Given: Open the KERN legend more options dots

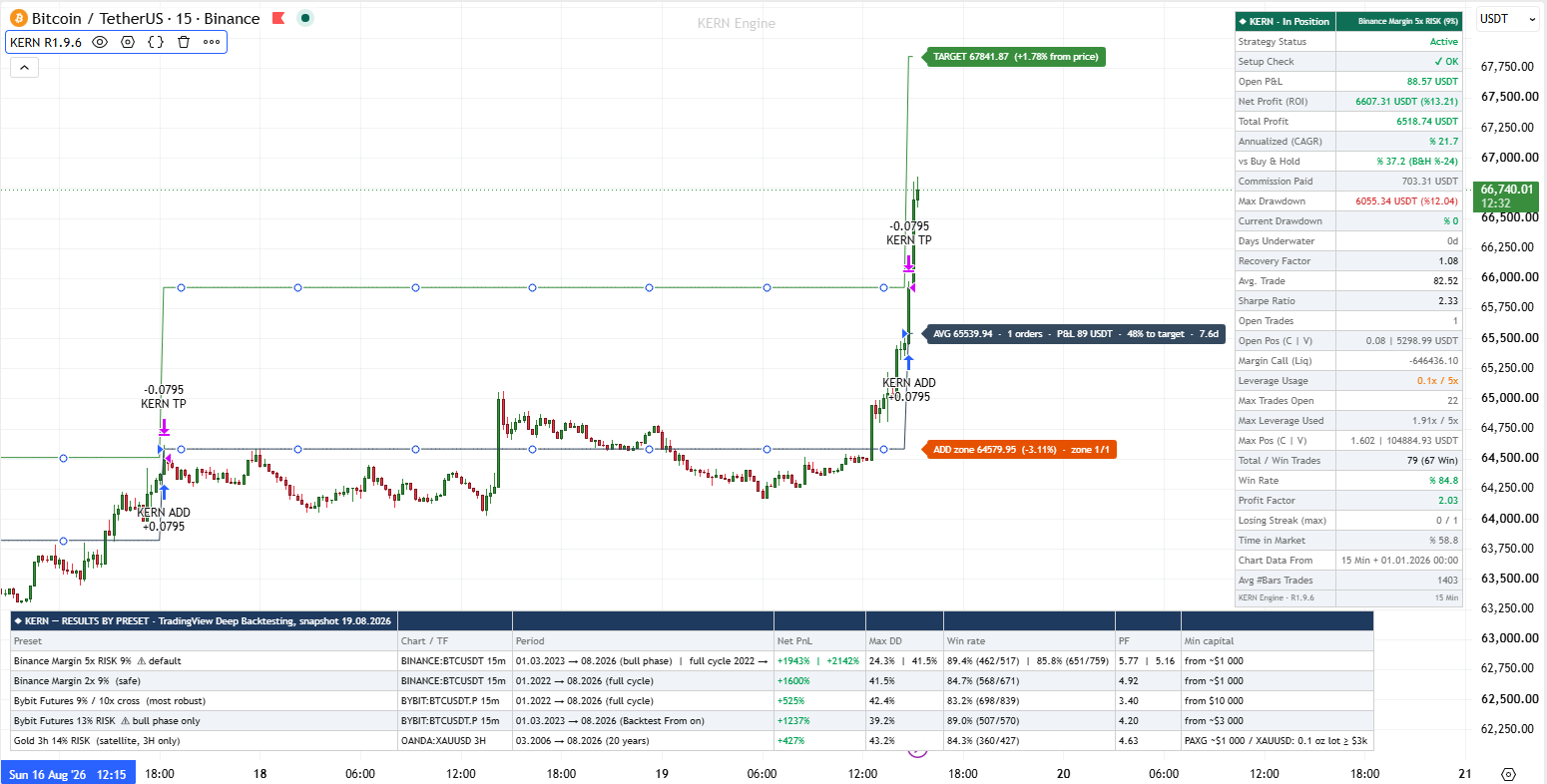Looking at the screenshot, I should coord(212,42).
